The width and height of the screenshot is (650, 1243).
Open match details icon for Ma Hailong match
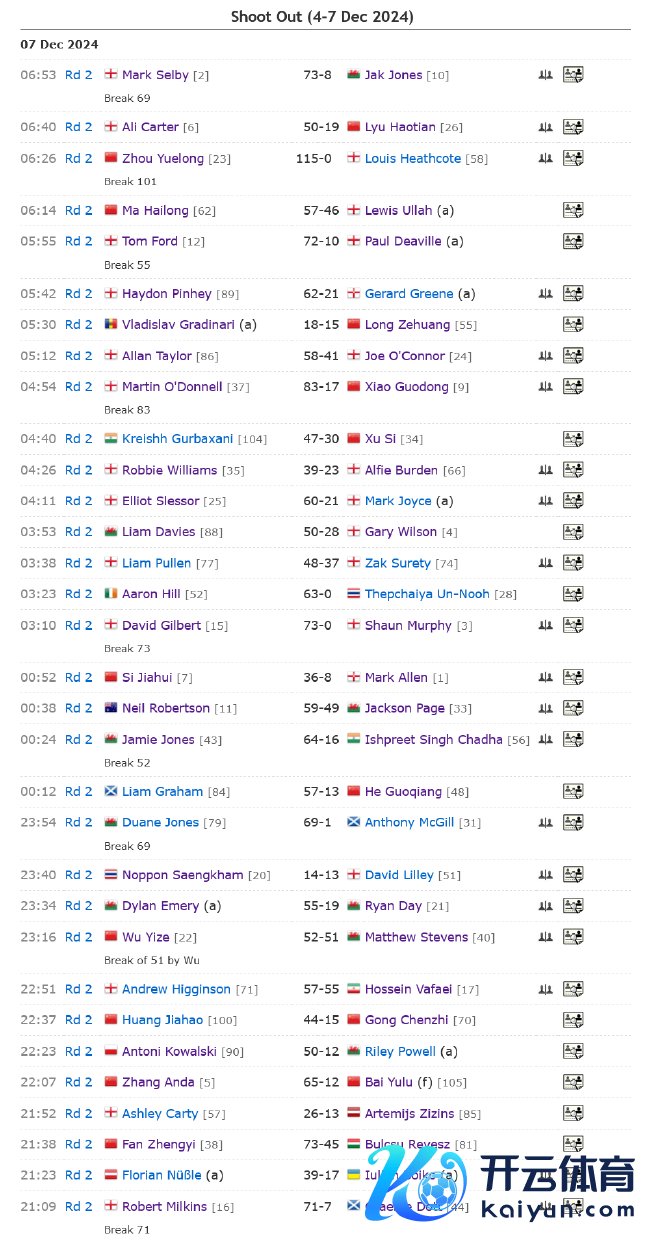(x=573, y=210)
